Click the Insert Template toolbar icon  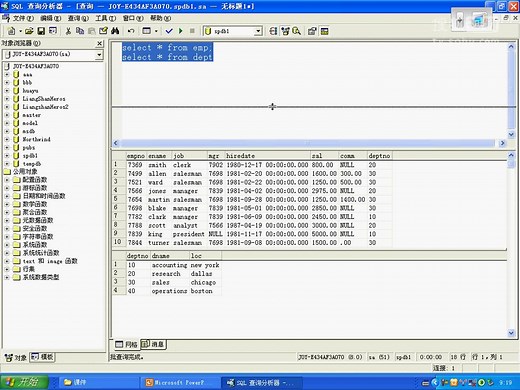(x=53, y=31)
